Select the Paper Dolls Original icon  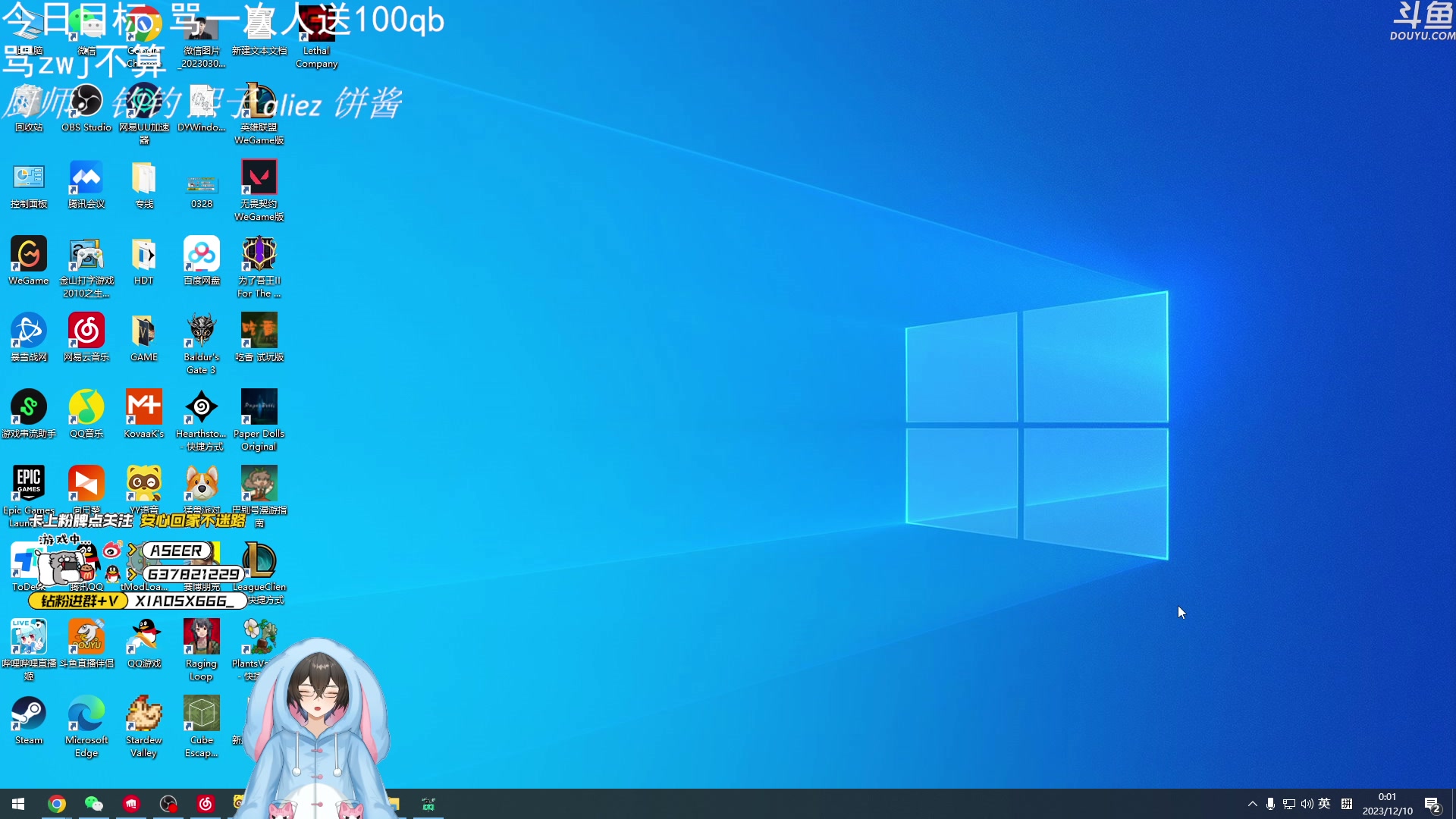point(259,420)
